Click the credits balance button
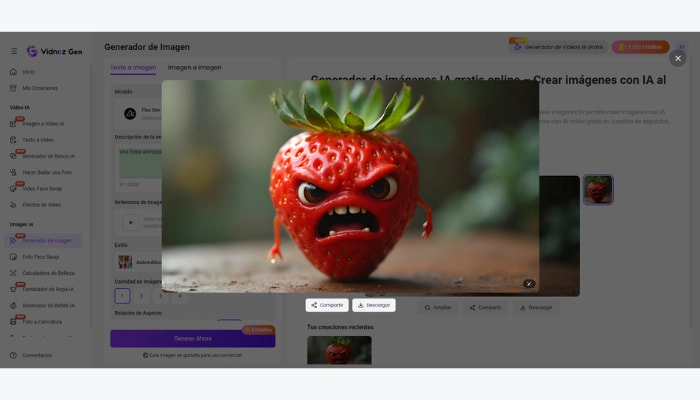Viewport: 700px width, 400px height. (x=640, y=47)
